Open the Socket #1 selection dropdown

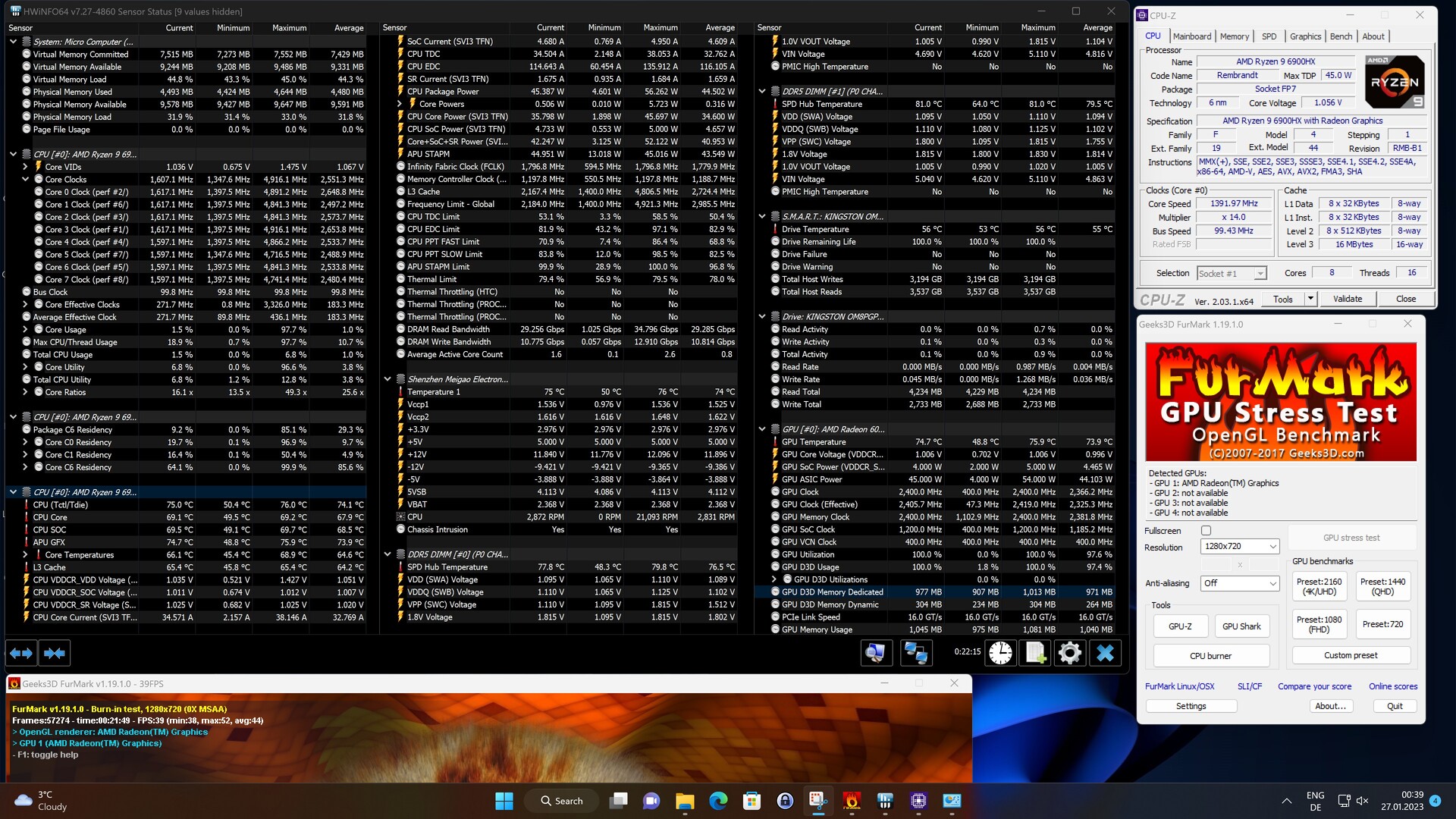[1232, 274]
